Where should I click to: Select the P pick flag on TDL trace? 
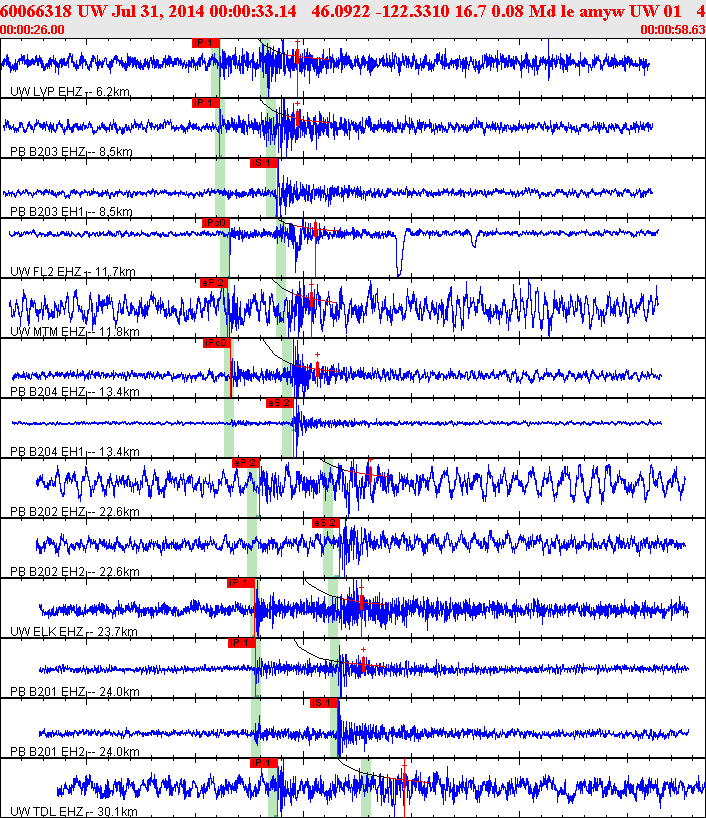pos(263,763)
